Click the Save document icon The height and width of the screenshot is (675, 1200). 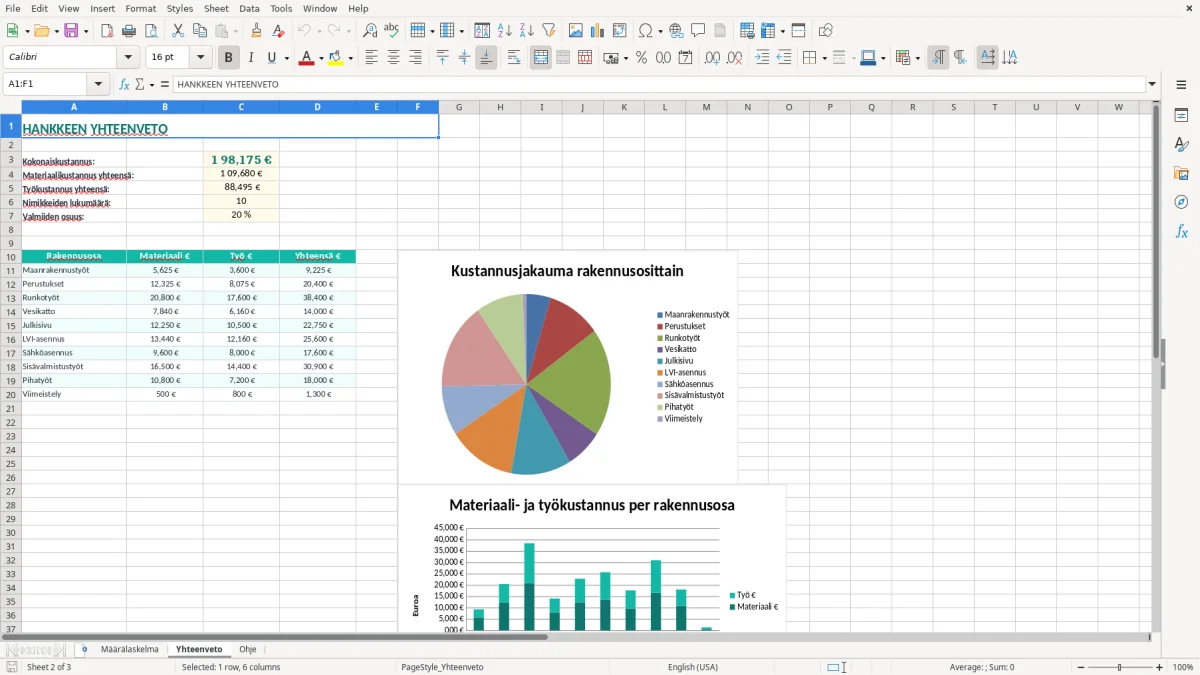point(70,31)
